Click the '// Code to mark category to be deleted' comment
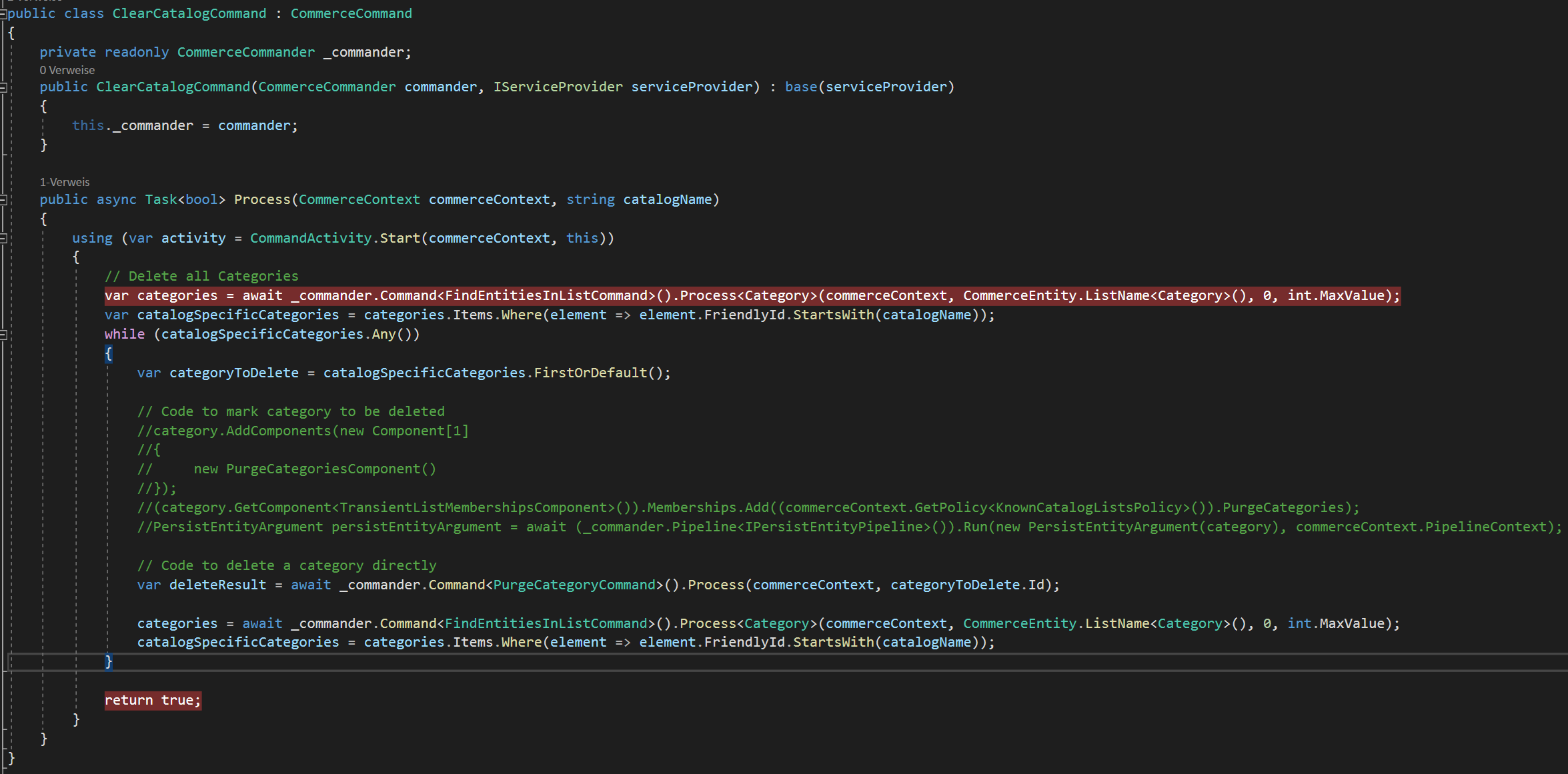 tap(291, 411)
